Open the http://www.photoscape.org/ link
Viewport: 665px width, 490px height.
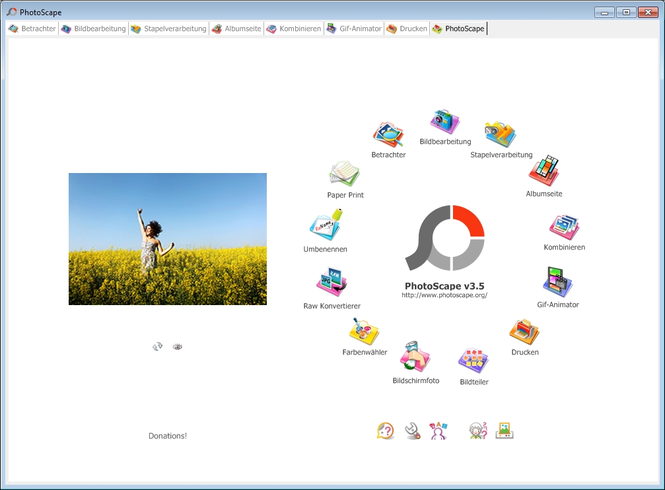444,295
